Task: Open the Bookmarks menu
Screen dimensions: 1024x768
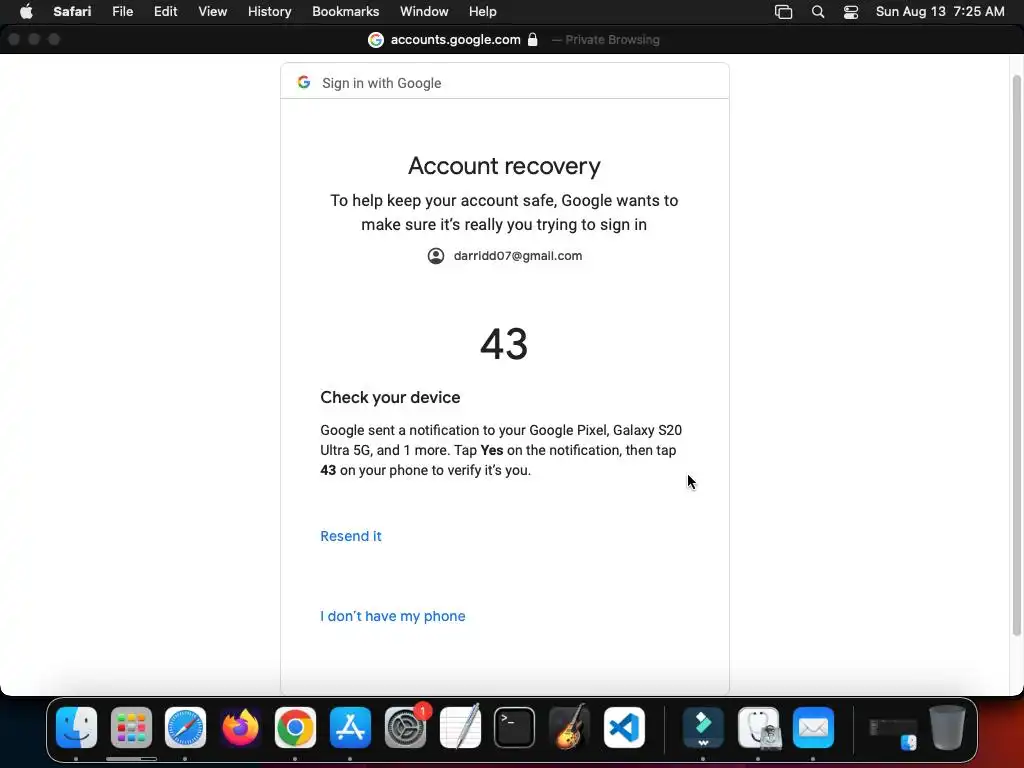Action: (345, 12)
